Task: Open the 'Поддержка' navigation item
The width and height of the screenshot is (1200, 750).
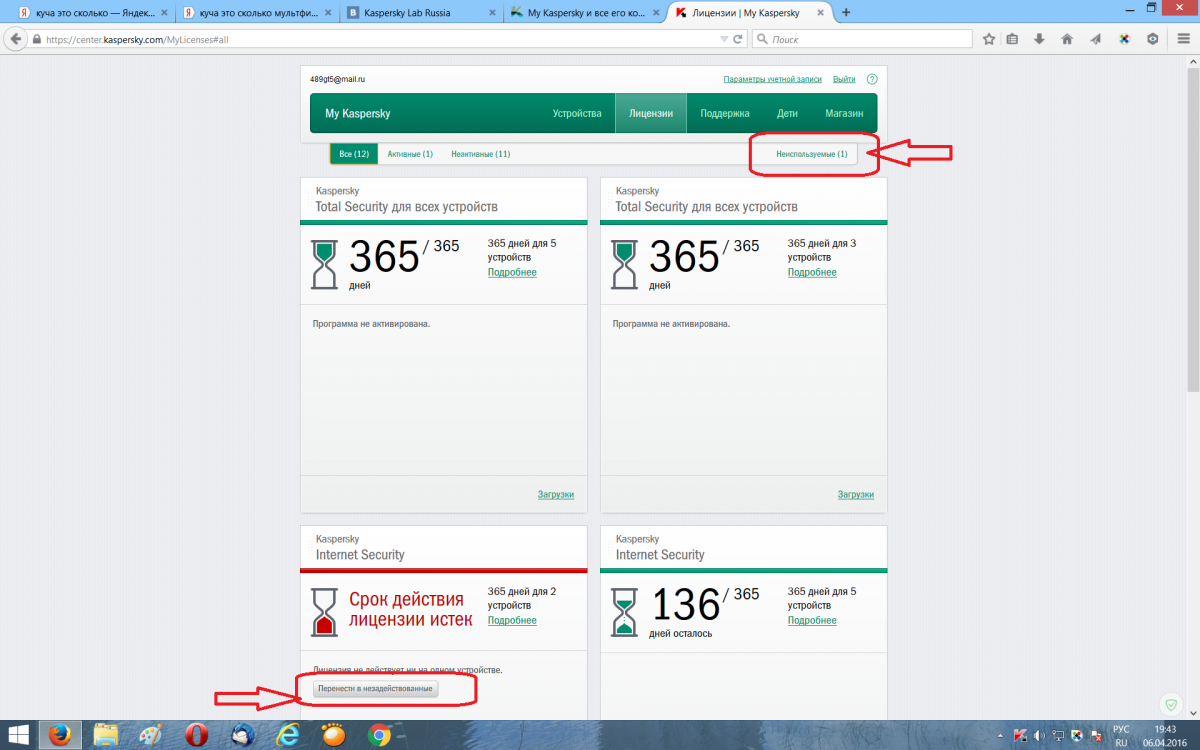Action: coord(725,113)
